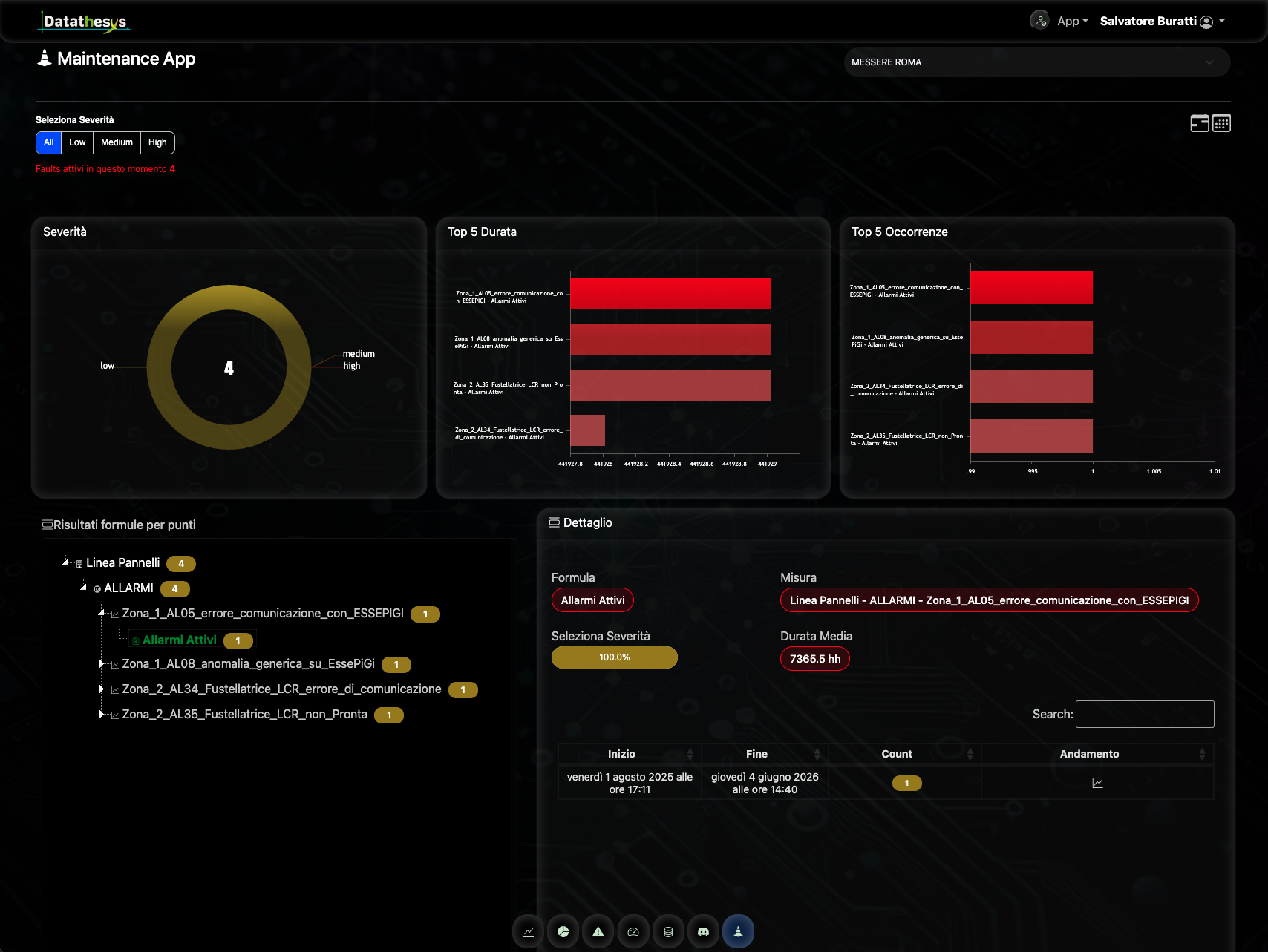Select the High severity filter
The width and height of the screenshot is (1268, 952).
tap(157, 142)
